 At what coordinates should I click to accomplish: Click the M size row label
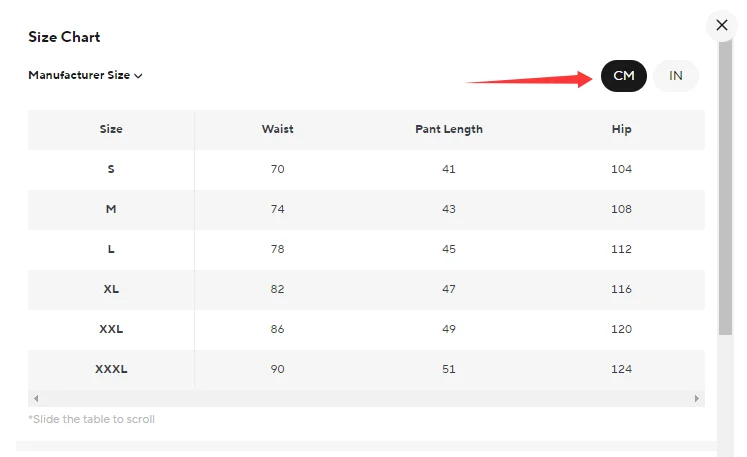[x=111, y=209]
